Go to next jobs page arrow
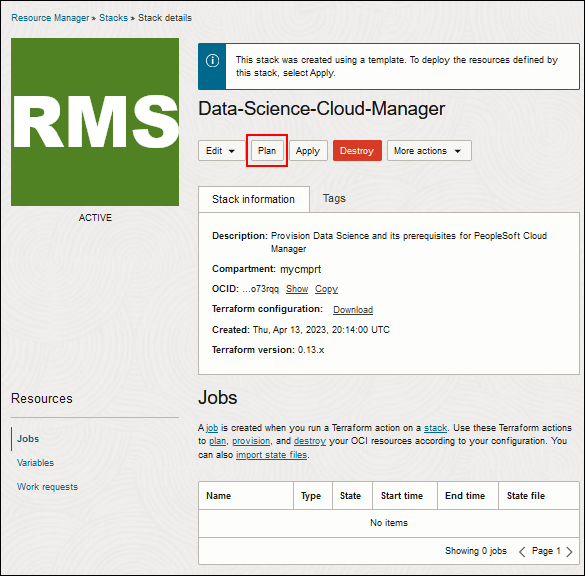Image resolution: width=585 pixels, height=576 pixels. (x=569, y=551)
